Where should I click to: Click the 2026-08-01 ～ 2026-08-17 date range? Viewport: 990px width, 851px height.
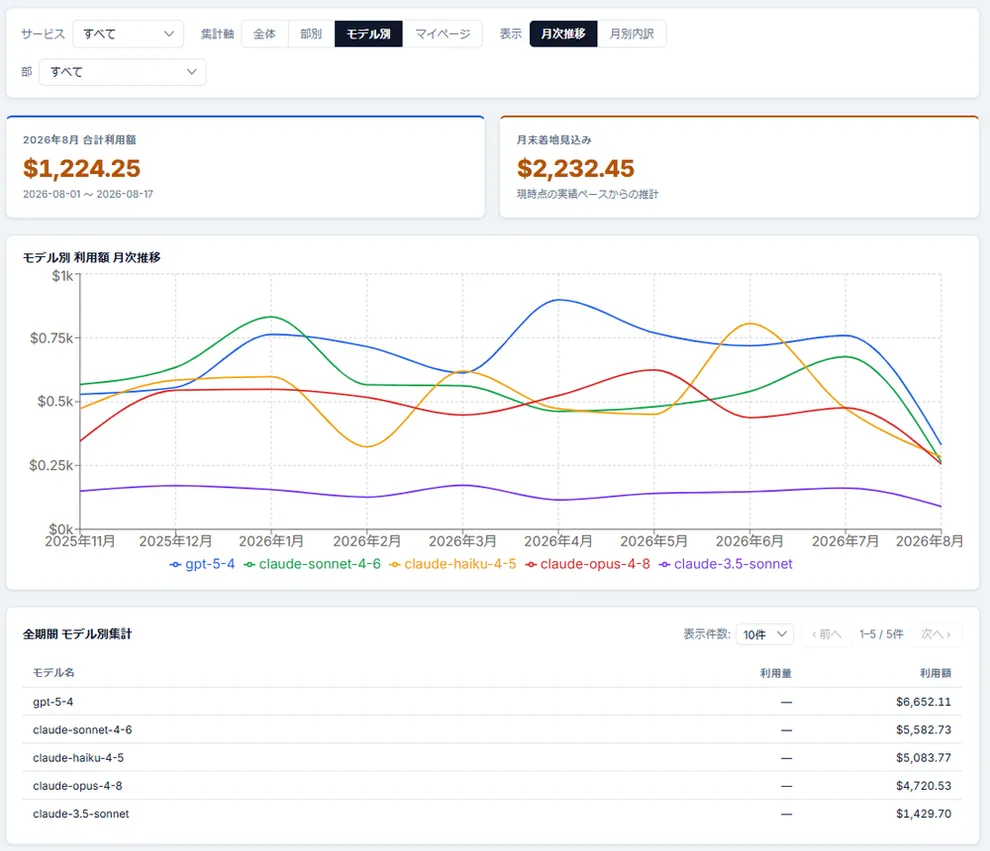(88, 194)
